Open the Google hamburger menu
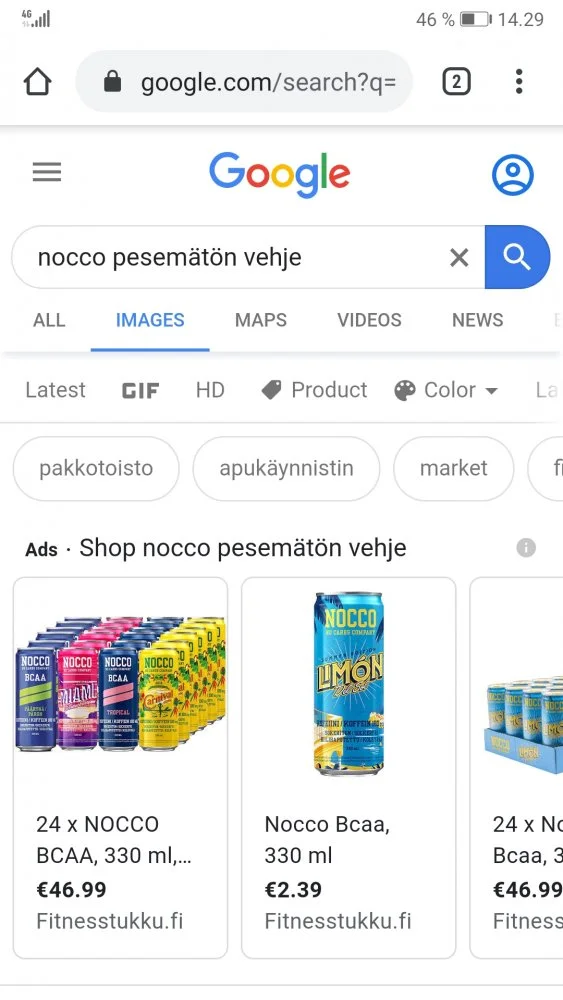The height and width of the screenshot is (1000, 563). pos(47,172)
